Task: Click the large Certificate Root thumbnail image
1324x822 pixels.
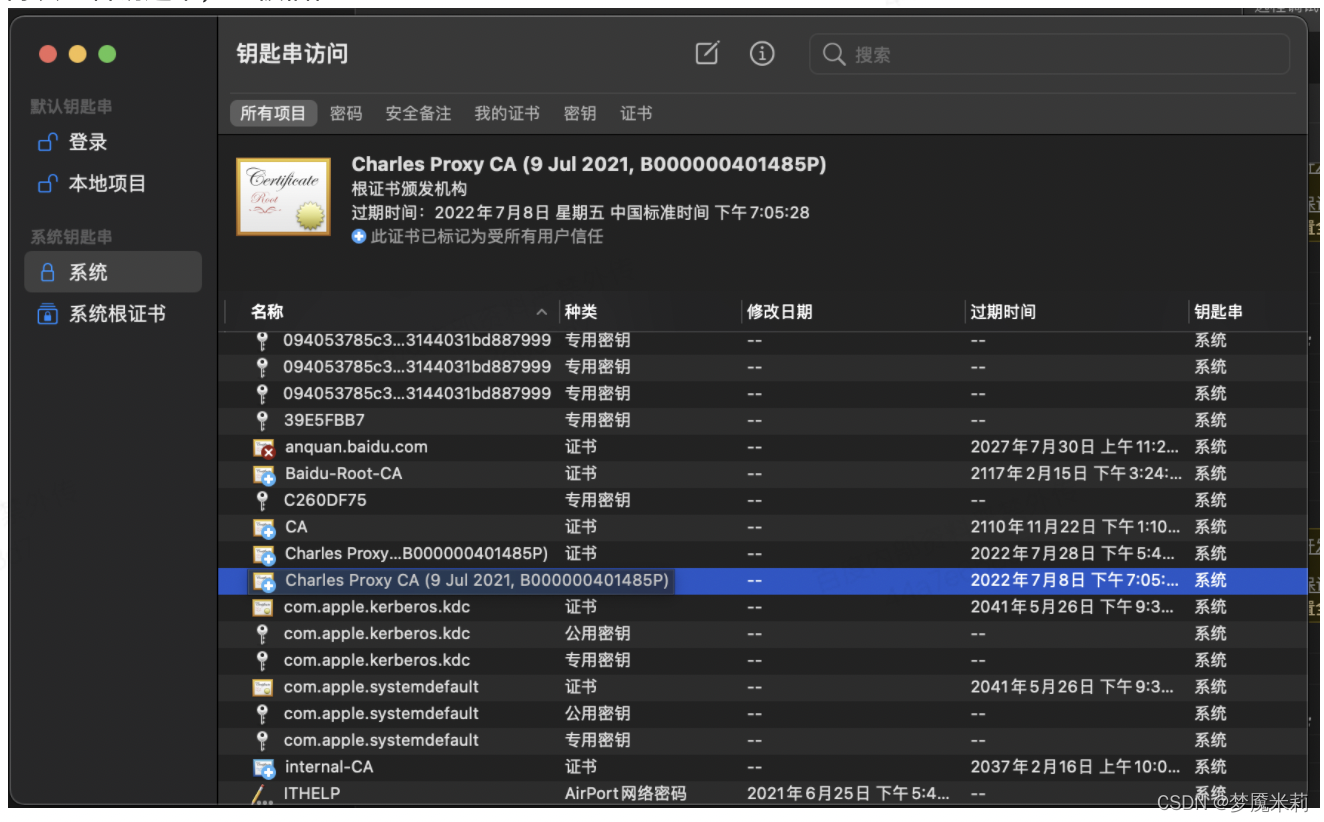Action: click(284, 197)
